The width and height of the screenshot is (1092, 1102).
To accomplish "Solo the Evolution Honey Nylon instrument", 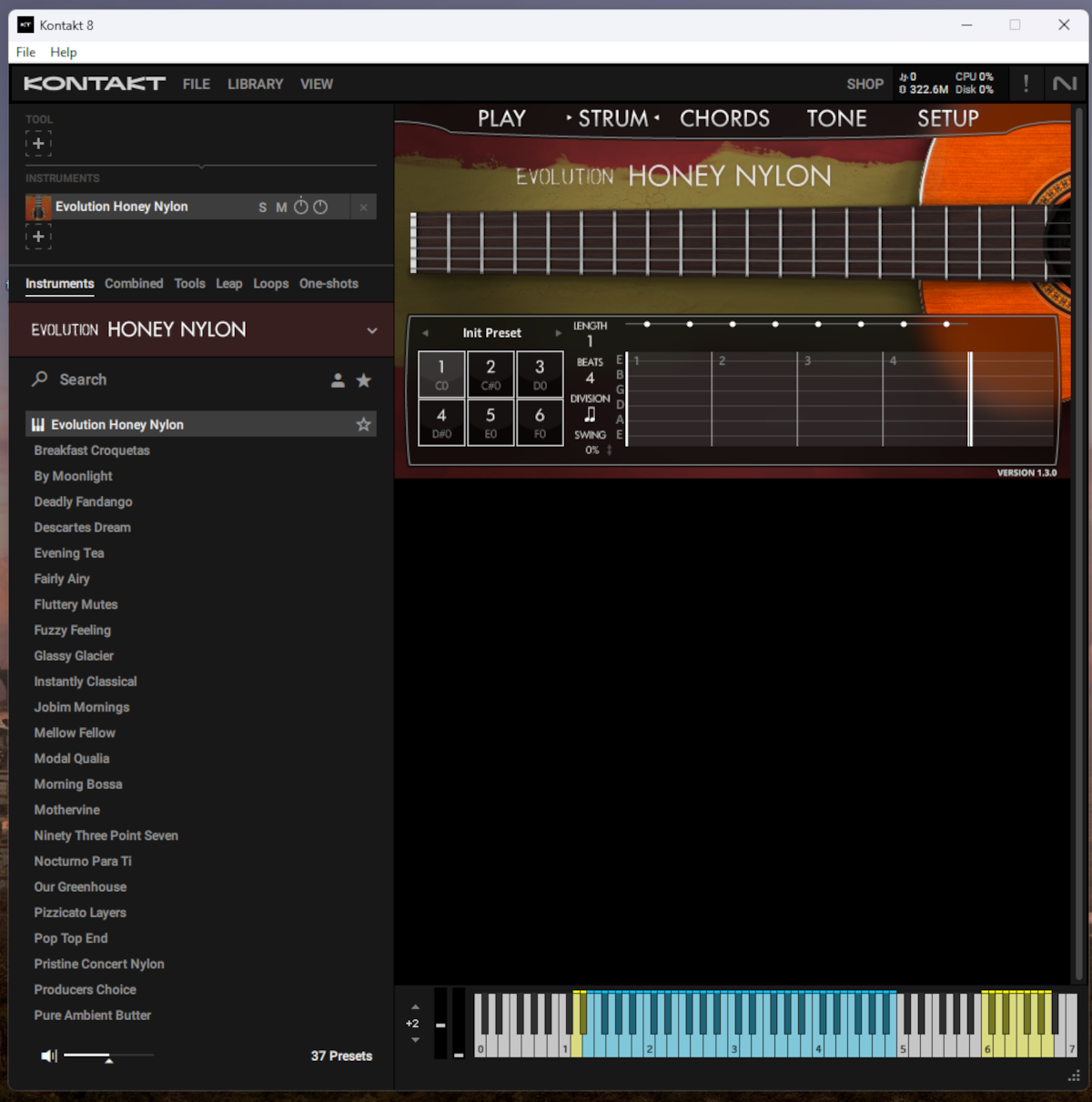I will 263,207.
